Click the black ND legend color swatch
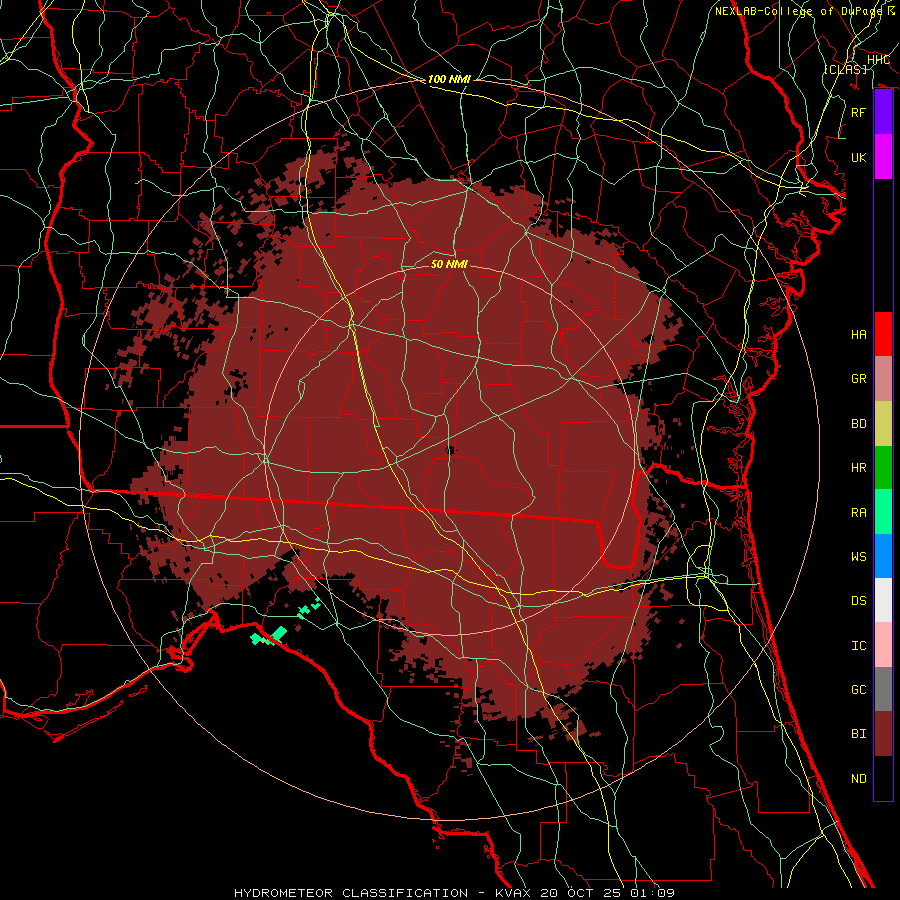The width and height of the screenshot is (900, 900). [883, 778]
